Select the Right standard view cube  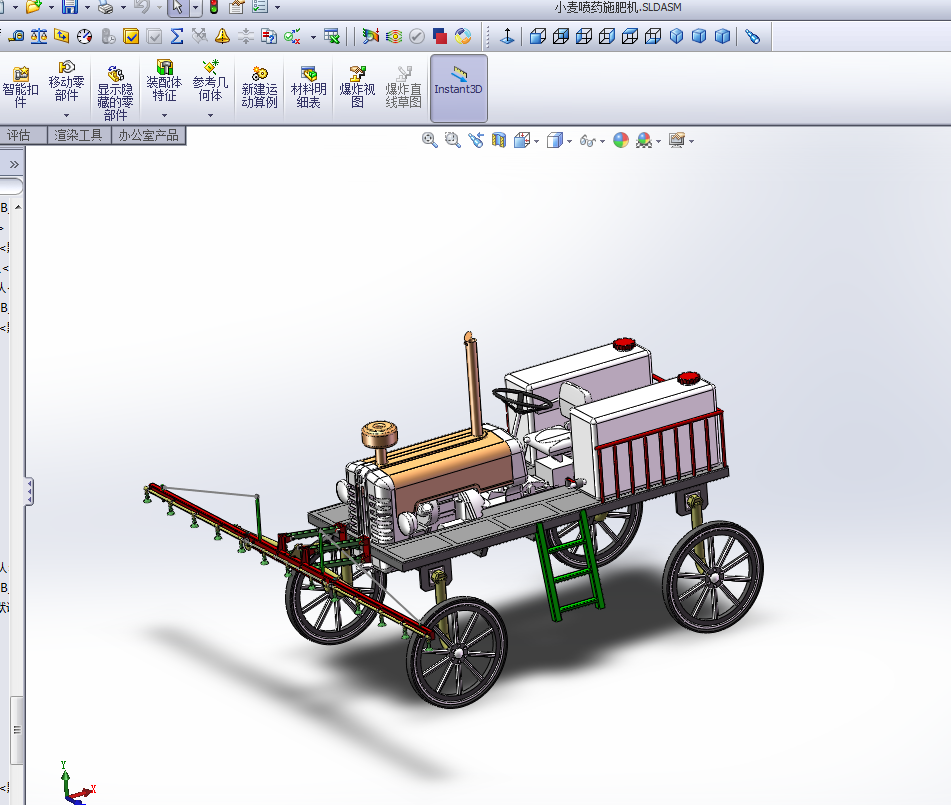[x=607, y=36]
